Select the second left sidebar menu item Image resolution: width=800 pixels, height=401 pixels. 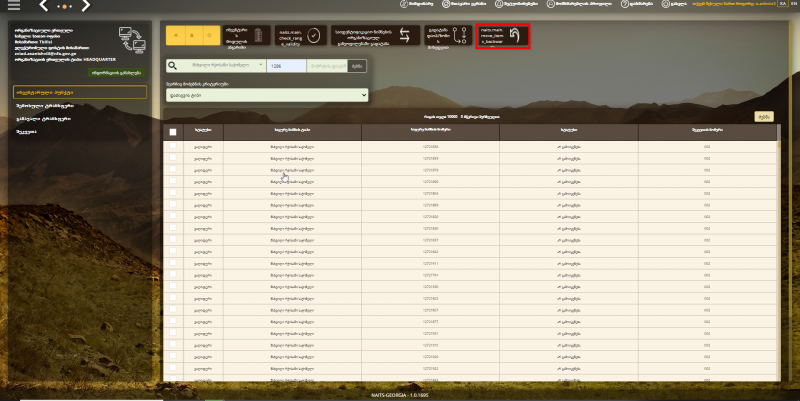(x=45, y=106)
